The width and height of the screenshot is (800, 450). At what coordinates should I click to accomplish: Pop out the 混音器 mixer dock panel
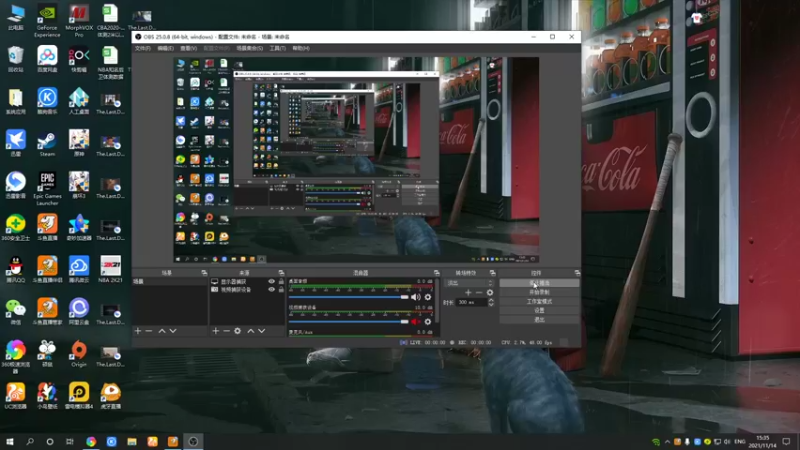[x=436, y=273]
